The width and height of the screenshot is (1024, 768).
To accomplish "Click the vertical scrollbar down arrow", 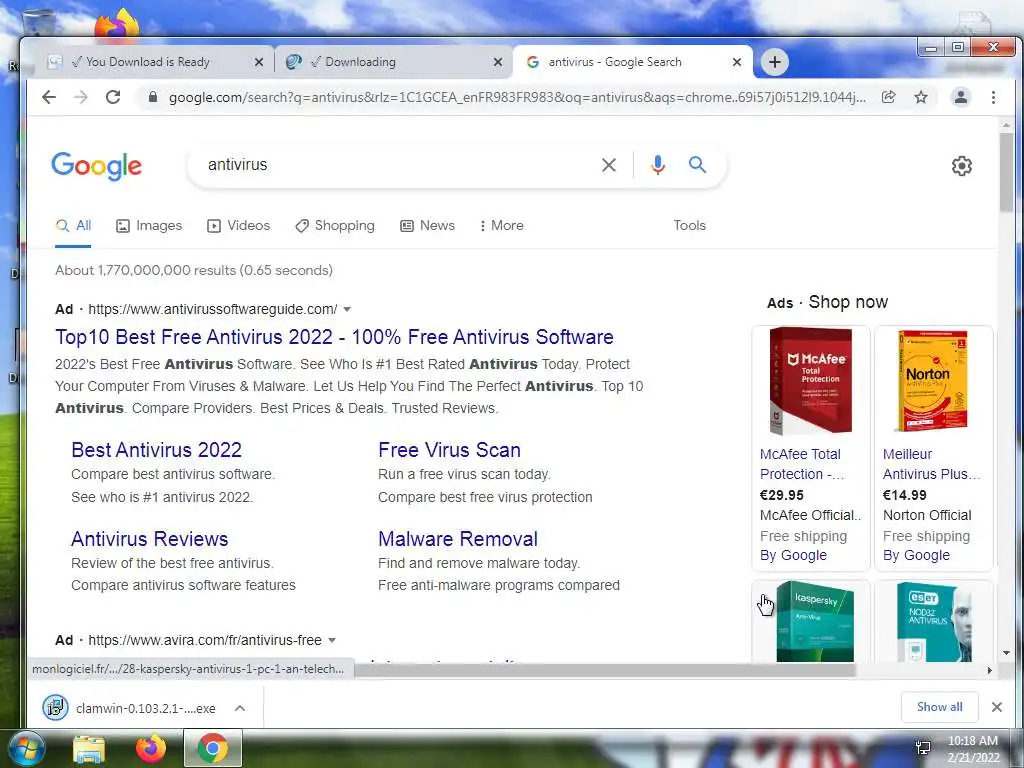I will point(1006,652).
